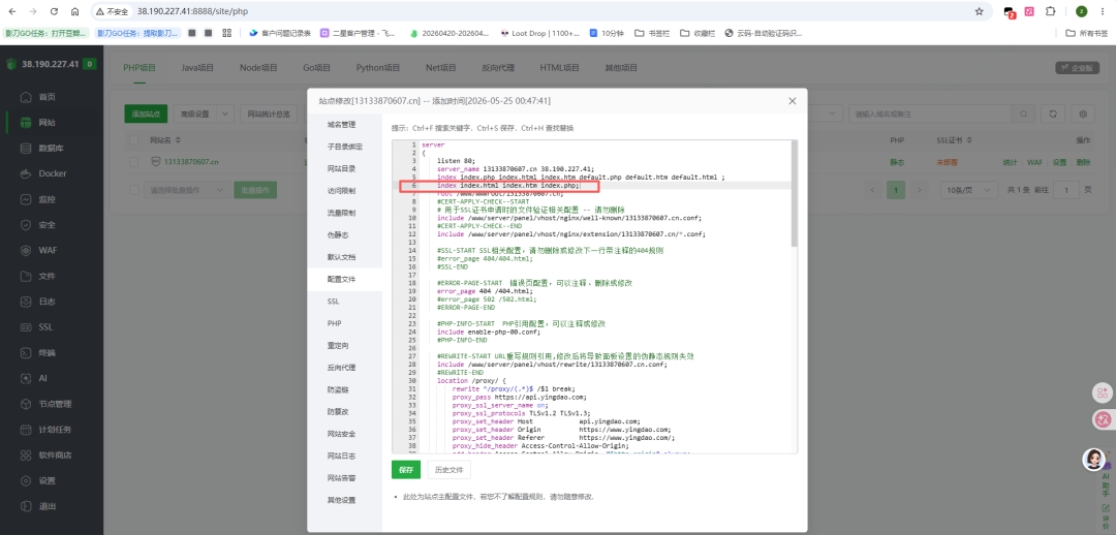Click the search magnifier icon in site list
1116x535 pixels.
coord(1023,114)
